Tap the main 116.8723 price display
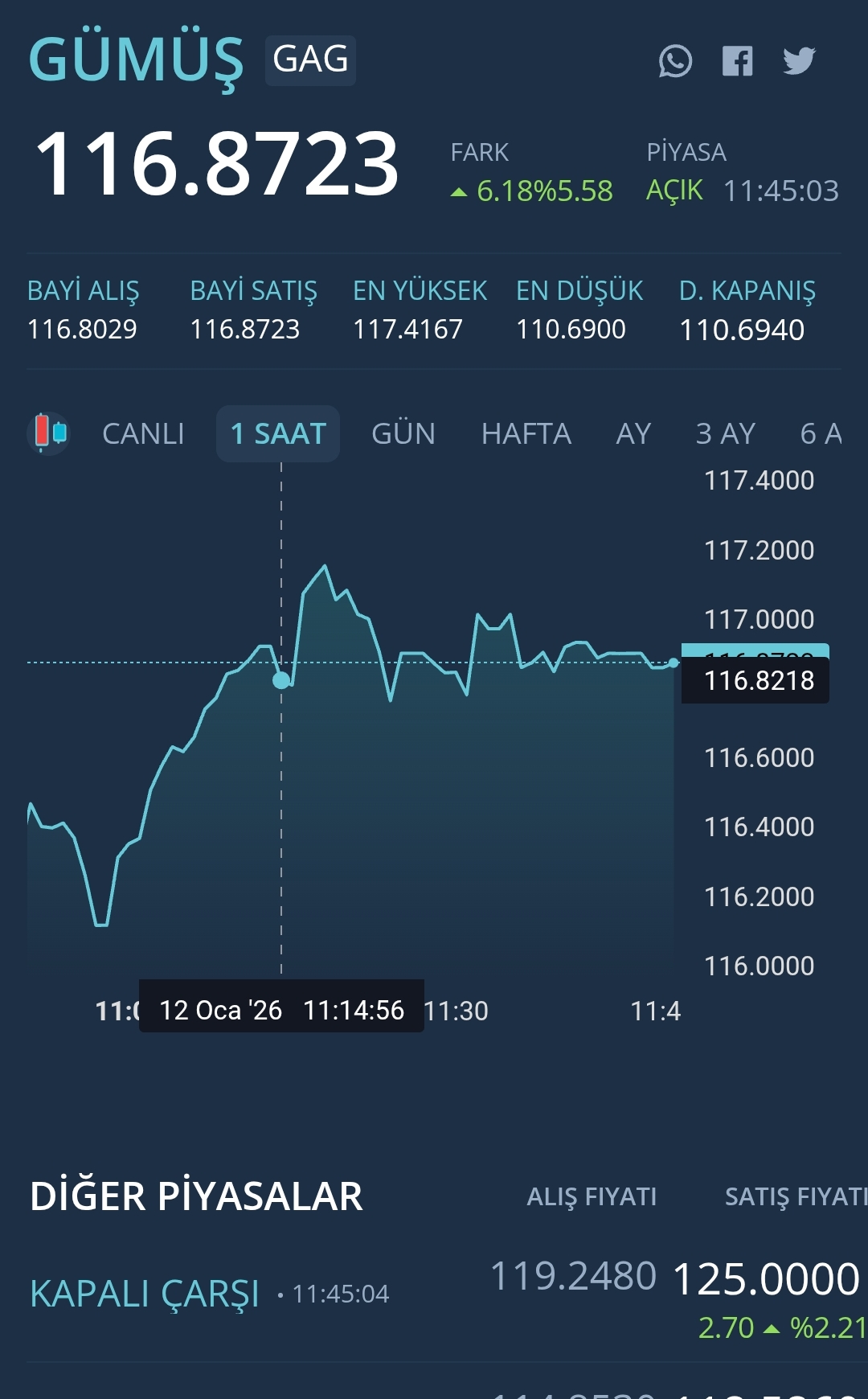This screenshot has height=1399, width=868. [x=217, y=164]
